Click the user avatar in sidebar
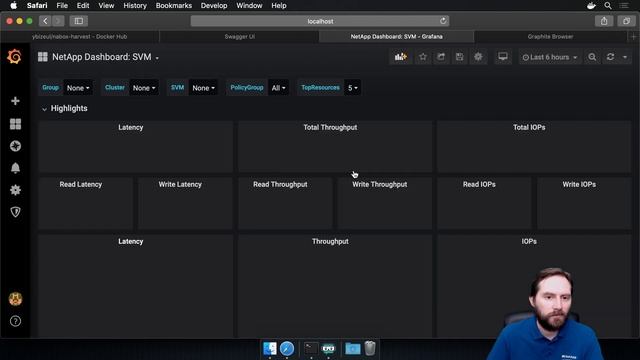640x360 pixels. pos(16,299)
